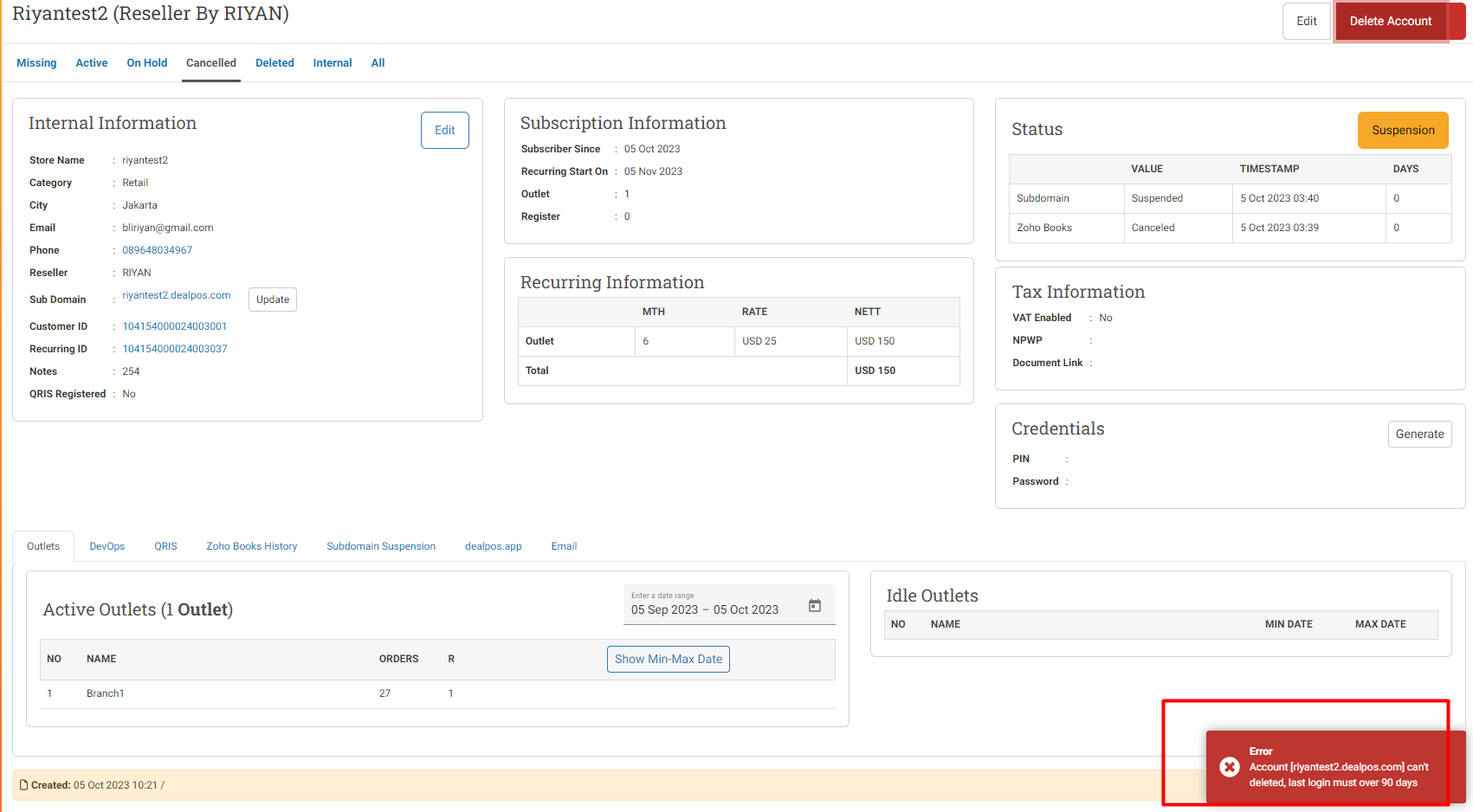The height and width of the screenshot is (812, 1473).
Task: Click the Canceled value in Zoho Books row
Action: tap(1153, 228)
